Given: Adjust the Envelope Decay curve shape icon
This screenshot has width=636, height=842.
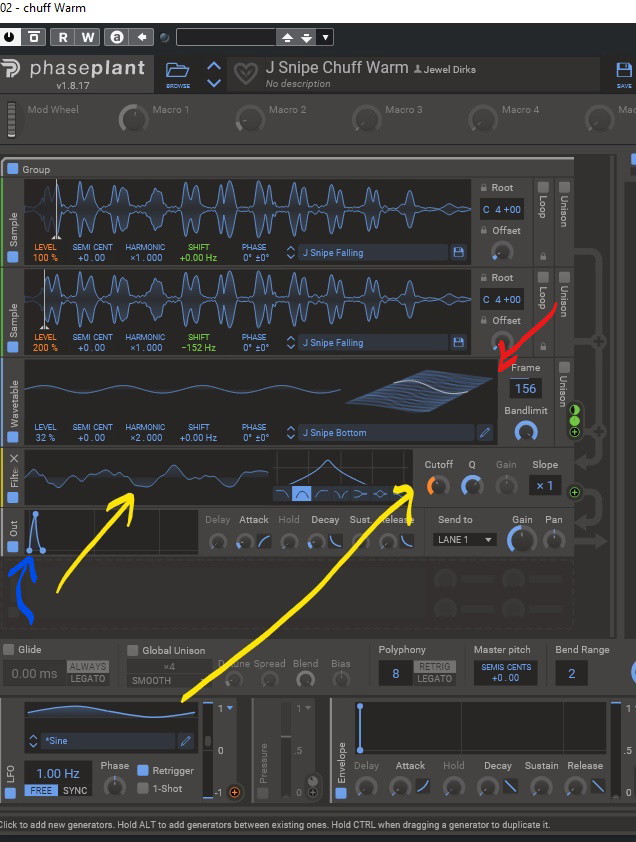Looking at the screenshot, I should click(x=510, y=787).
